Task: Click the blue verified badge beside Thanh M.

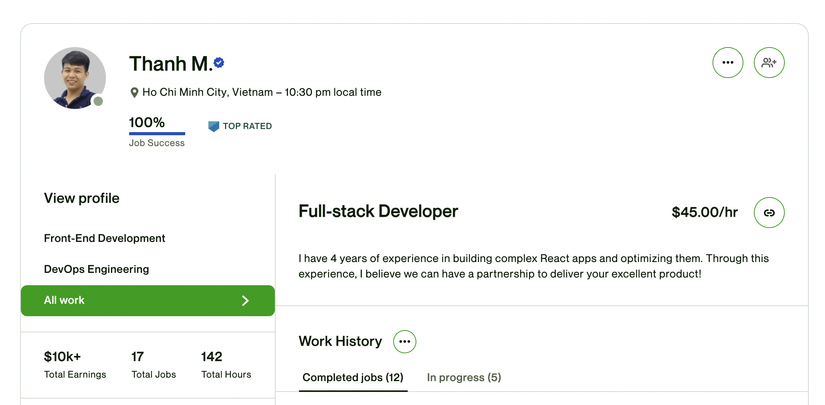Action: click(219, 63)
